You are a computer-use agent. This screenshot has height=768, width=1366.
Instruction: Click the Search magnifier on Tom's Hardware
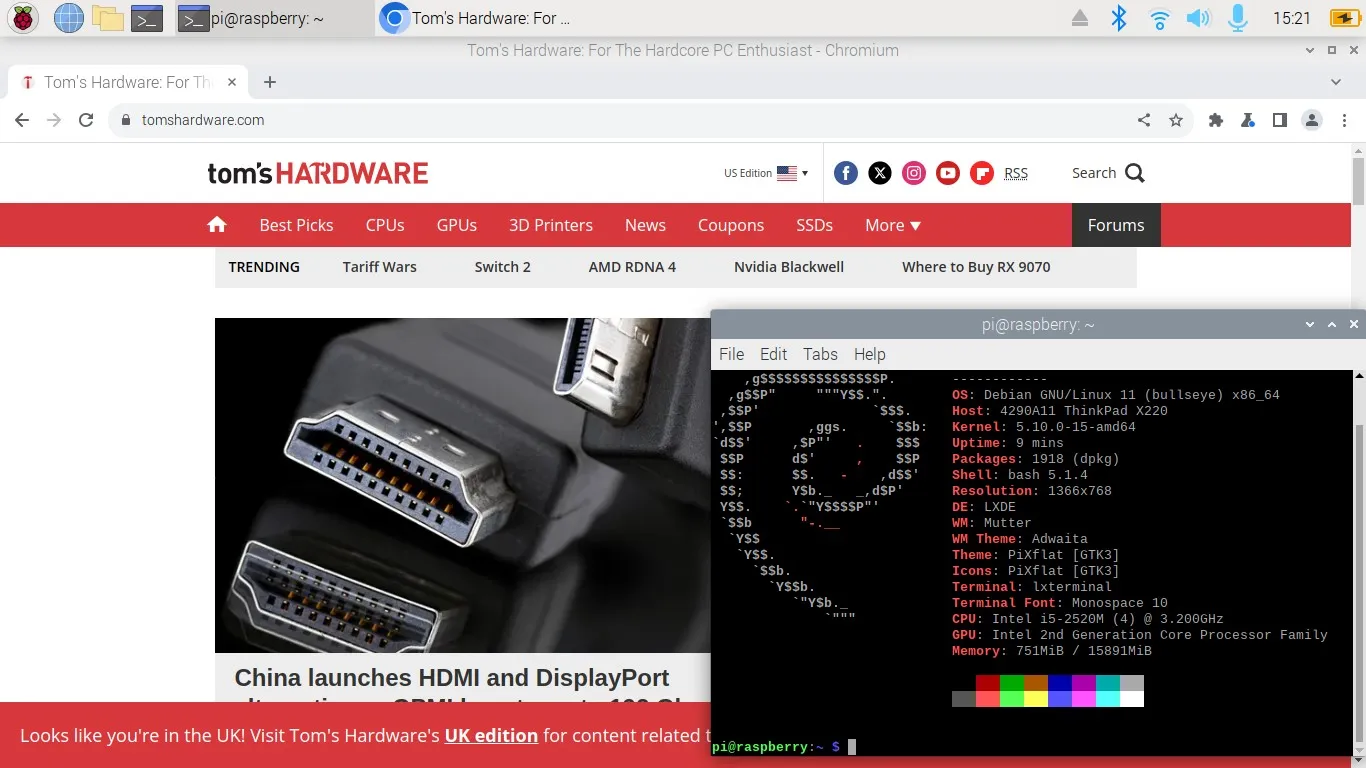1134,173
